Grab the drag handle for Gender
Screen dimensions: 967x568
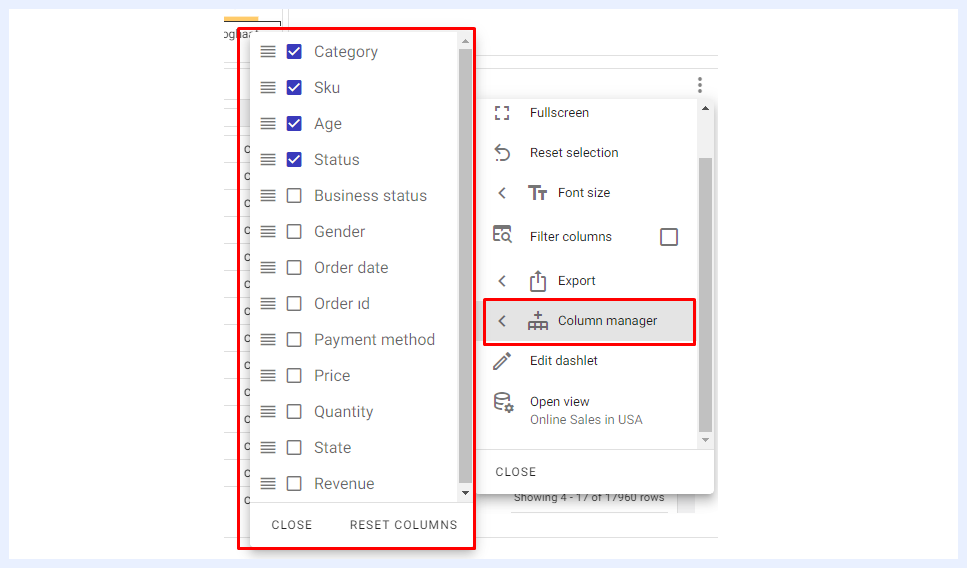(268, 231)
